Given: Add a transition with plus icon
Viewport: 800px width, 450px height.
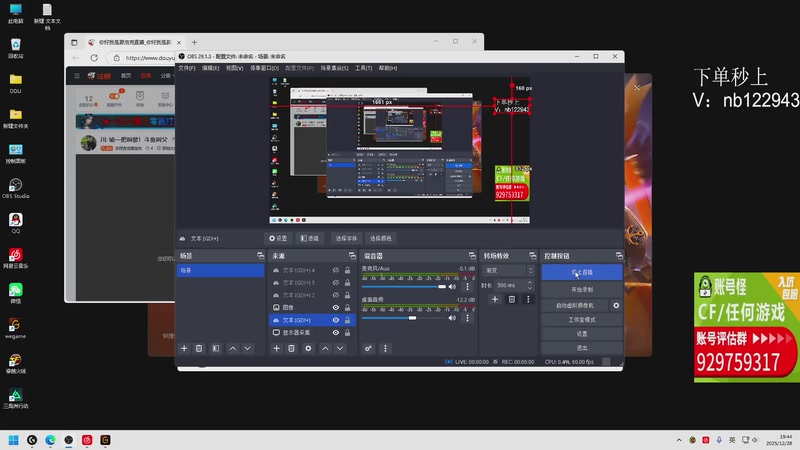Looking at the screenshot, I should [x=494, y=299].
